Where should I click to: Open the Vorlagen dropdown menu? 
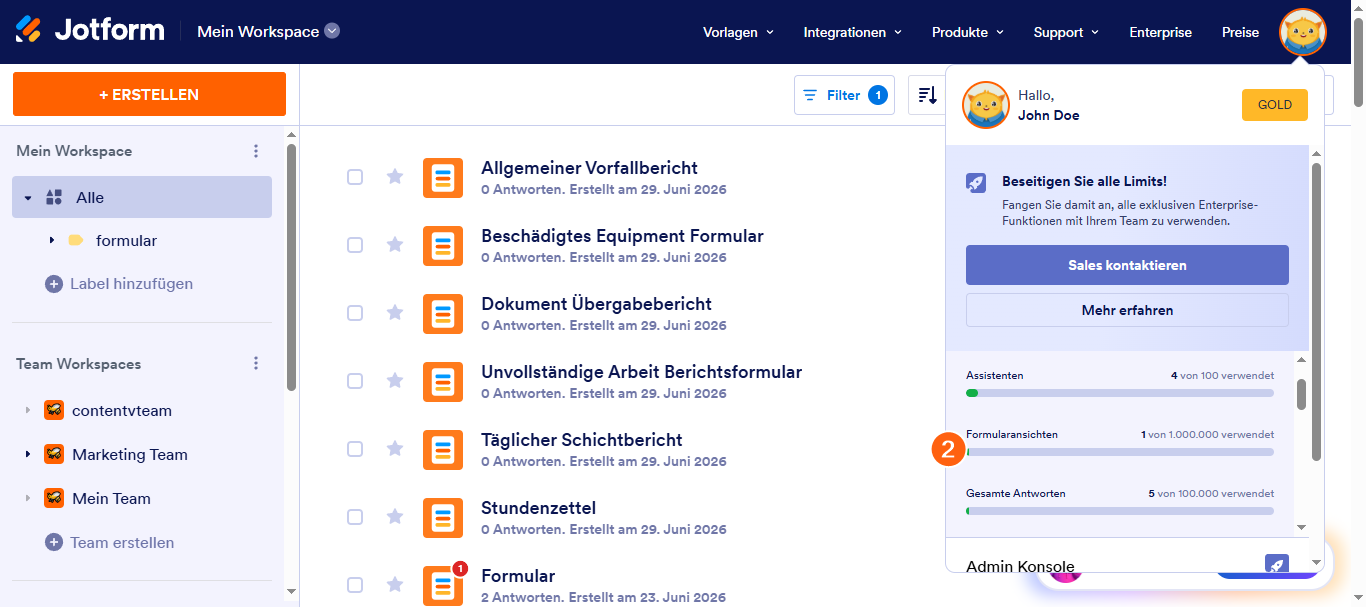739,32
